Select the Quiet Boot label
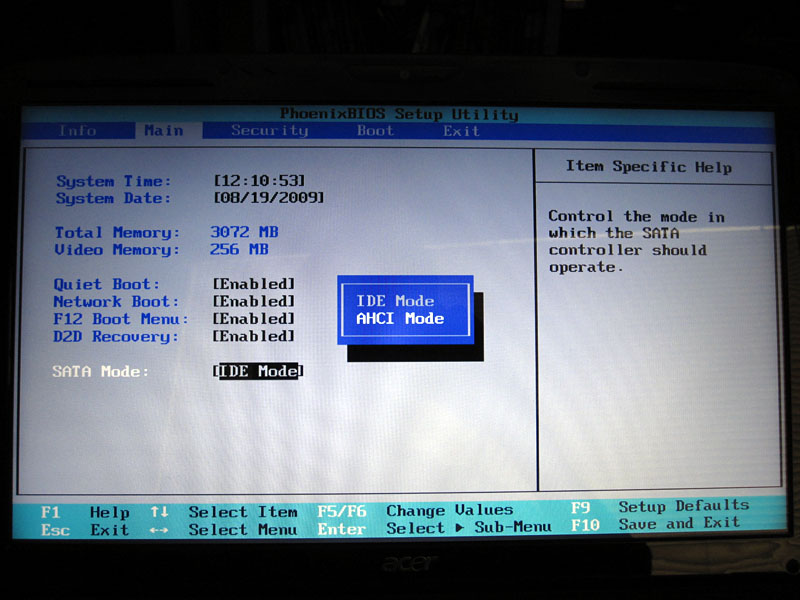 tap(107, 284)
